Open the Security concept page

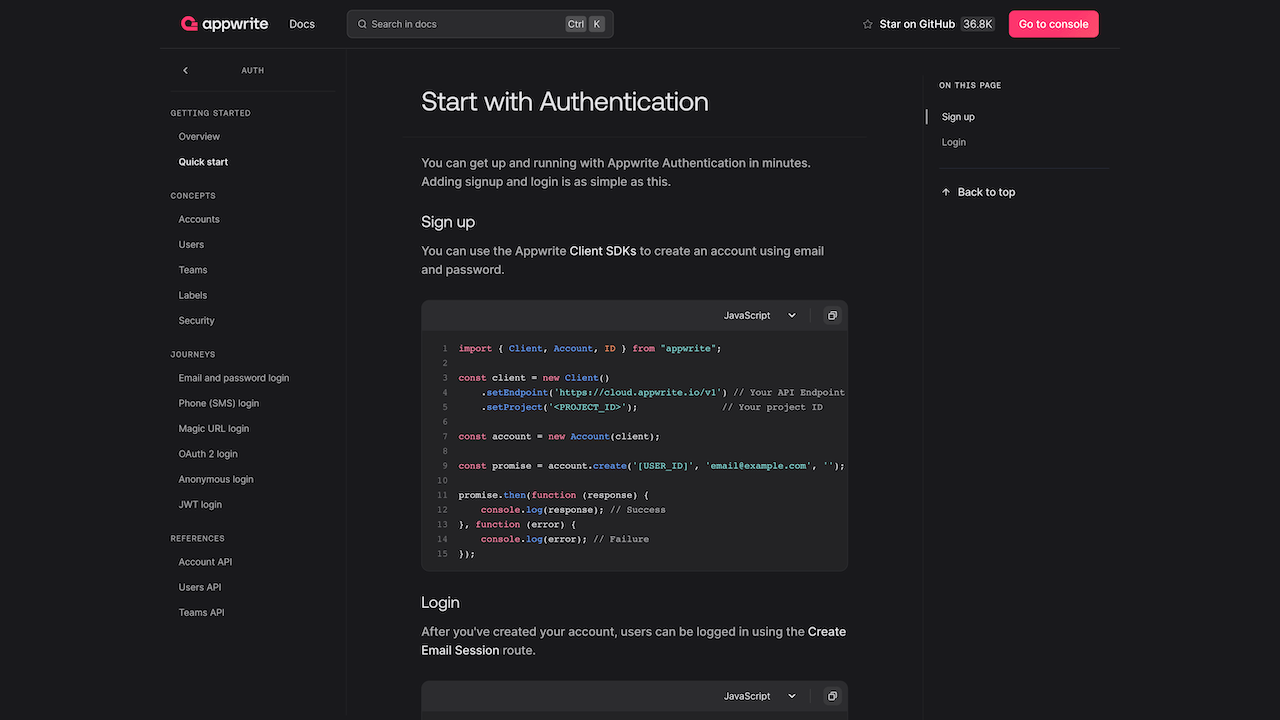(x=197, y=321)
